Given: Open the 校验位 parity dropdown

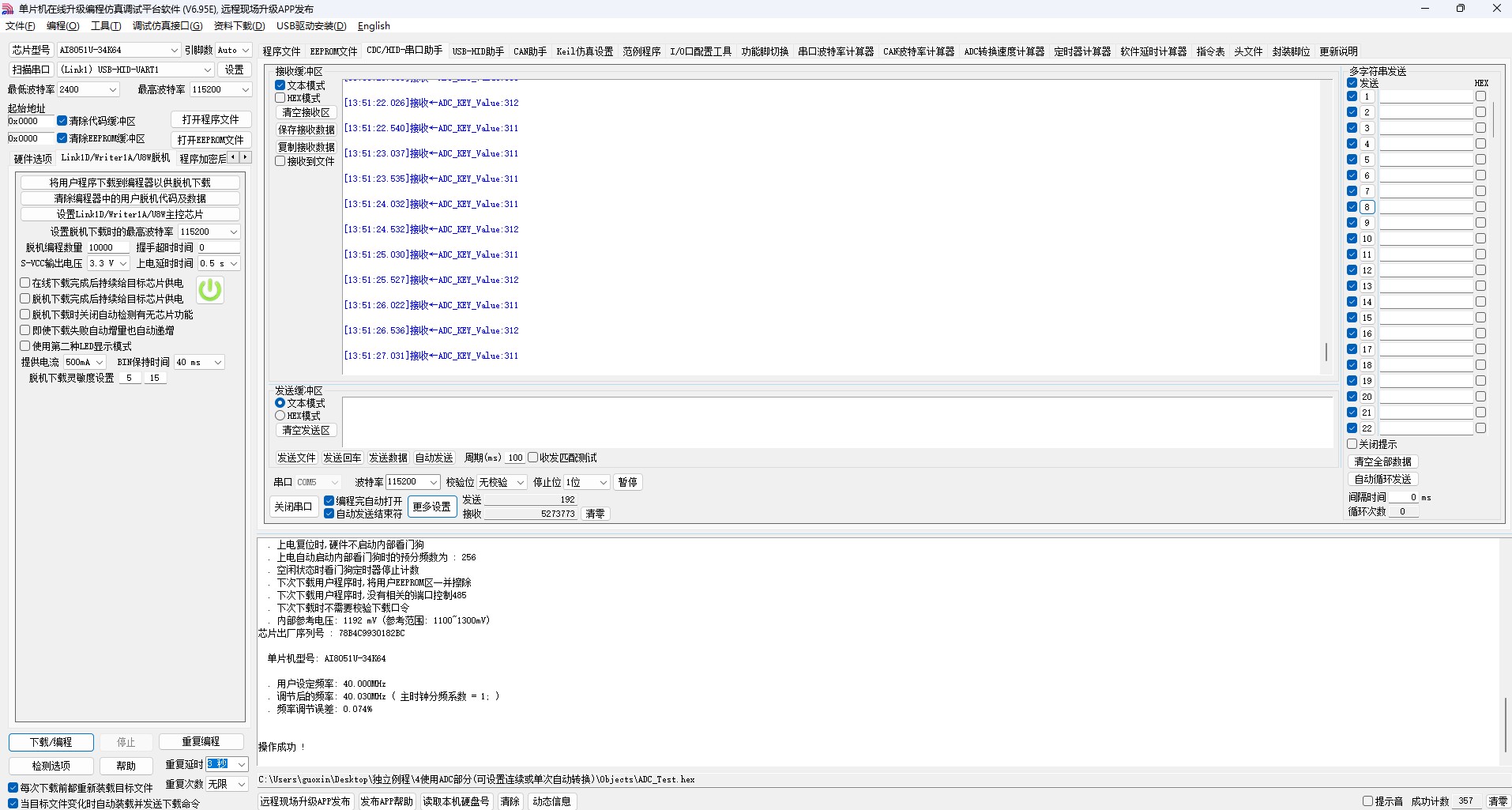Looking at the screenshot, I should point(502,482).
